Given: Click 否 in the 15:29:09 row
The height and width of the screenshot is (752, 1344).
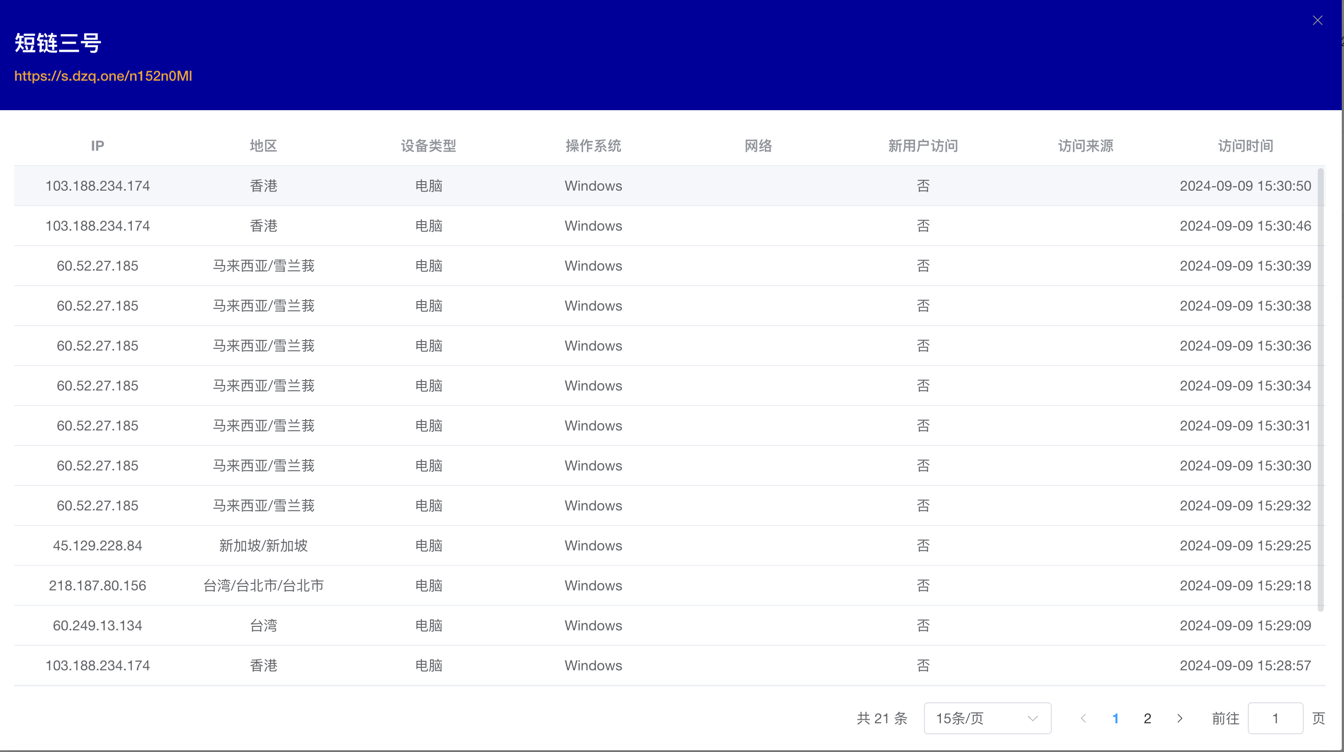Looking at the screenshot, I should click(x=923, y=626).
